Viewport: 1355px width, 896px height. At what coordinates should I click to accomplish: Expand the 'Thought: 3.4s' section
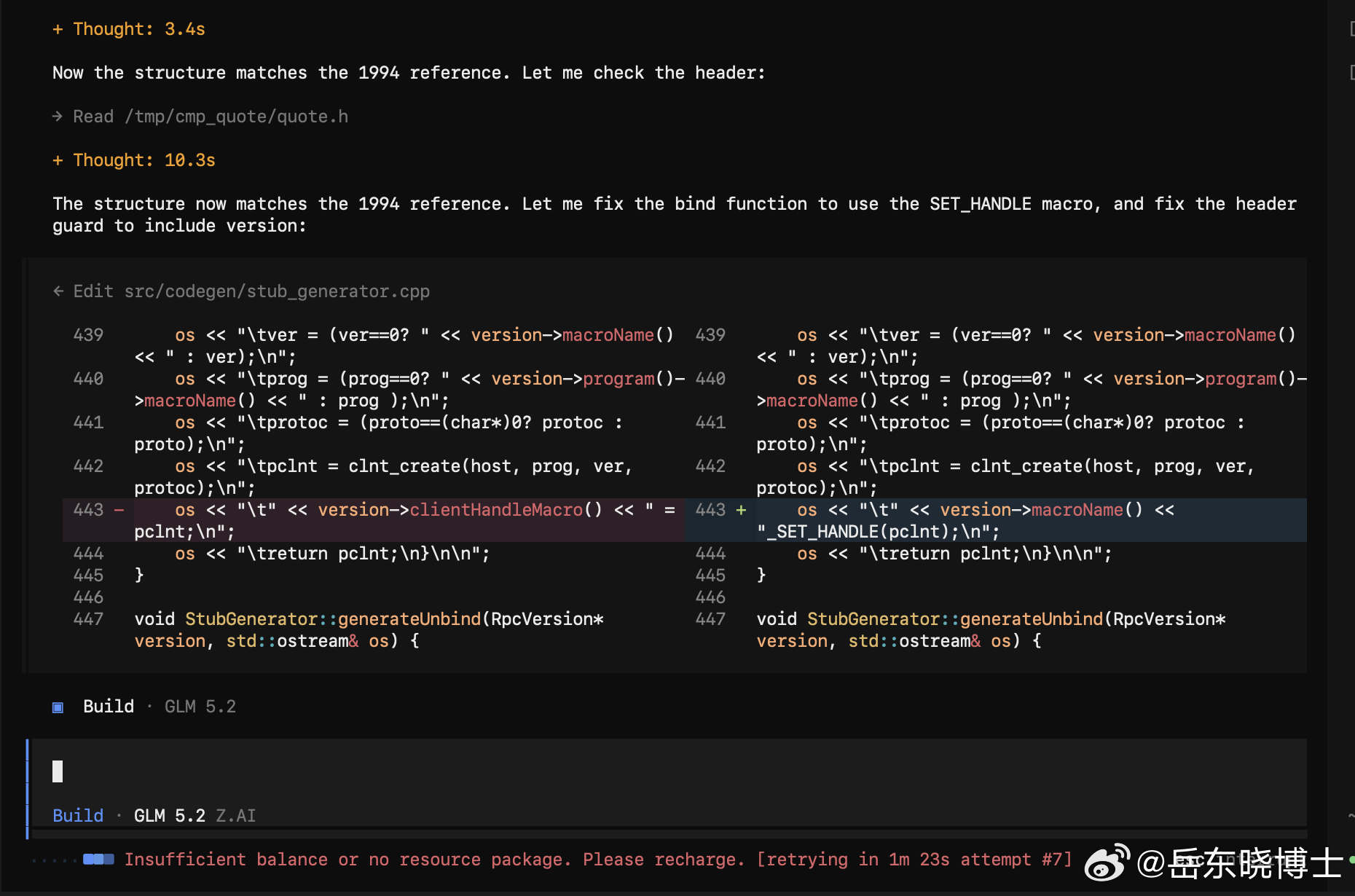tap(128, 29)
